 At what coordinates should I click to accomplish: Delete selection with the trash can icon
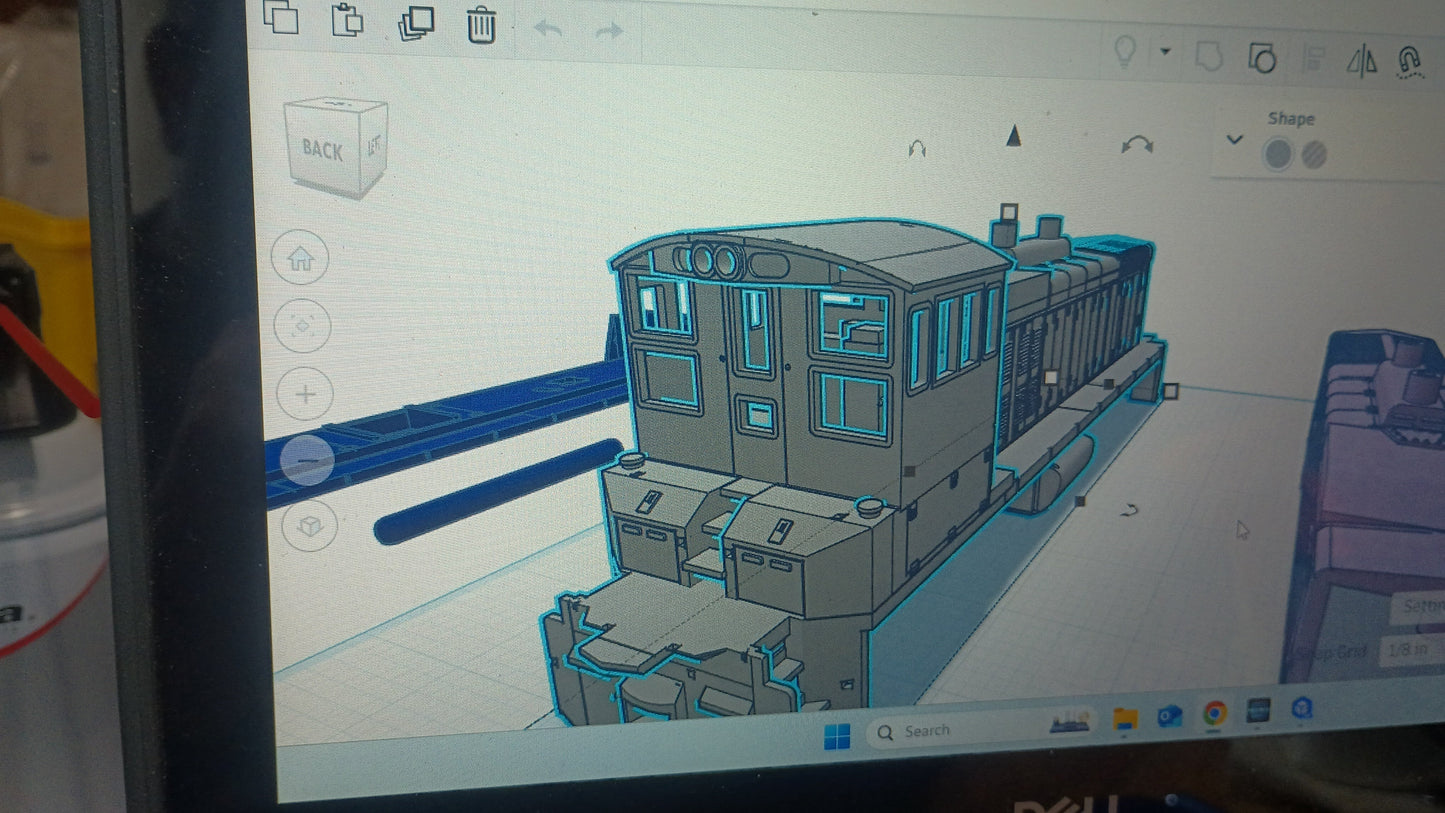[482, 24]
